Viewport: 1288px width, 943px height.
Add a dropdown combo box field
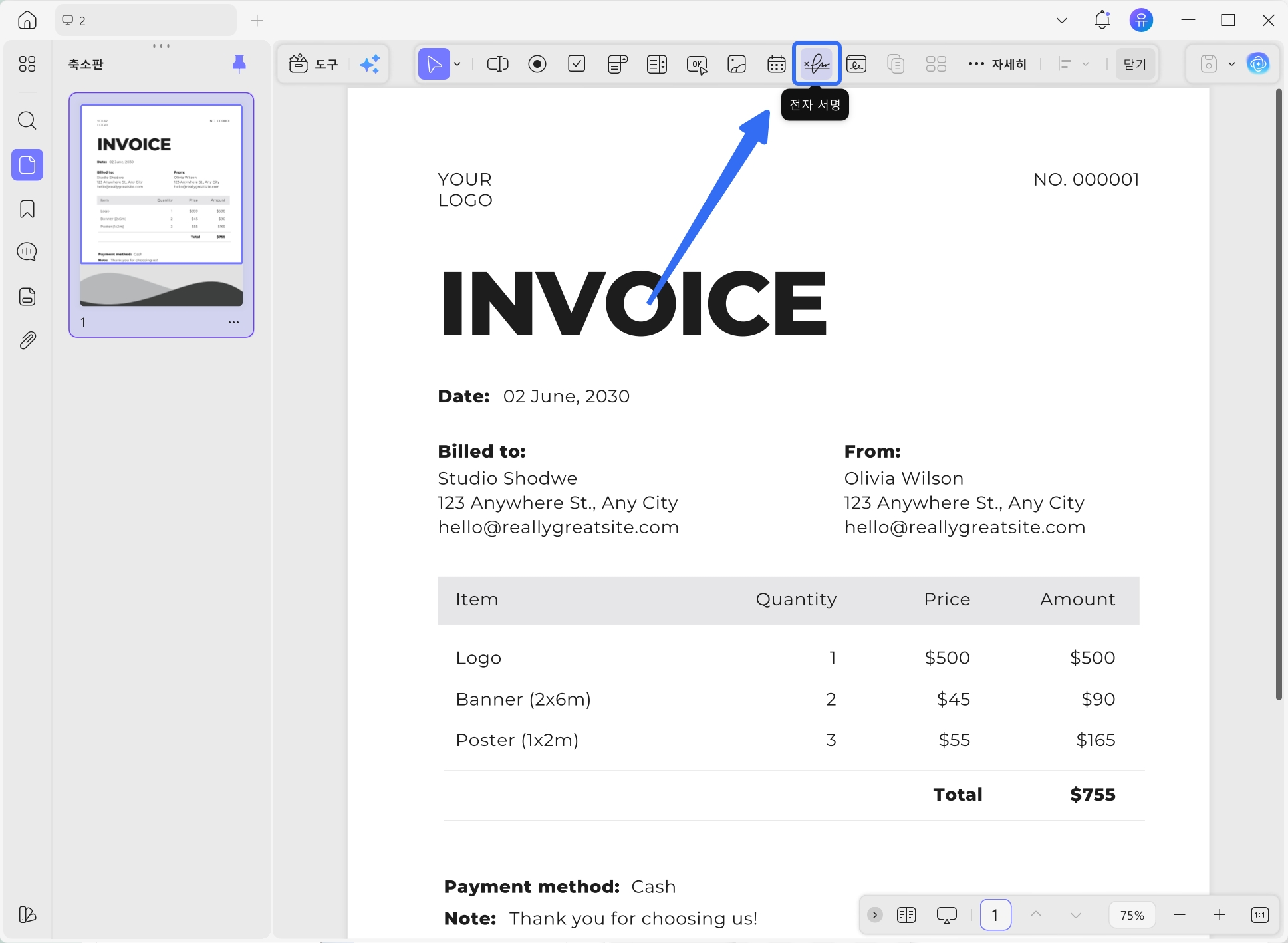click(x=617, y=64)
